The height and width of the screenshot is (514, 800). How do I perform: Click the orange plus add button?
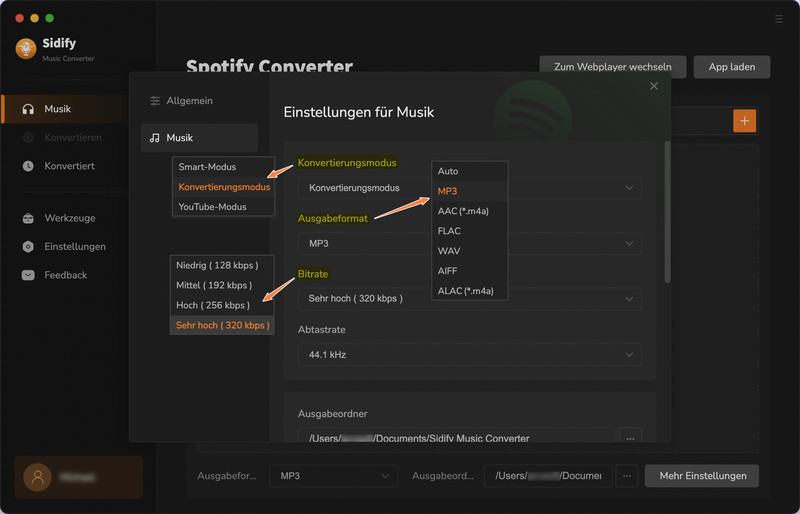click(744, 121)
